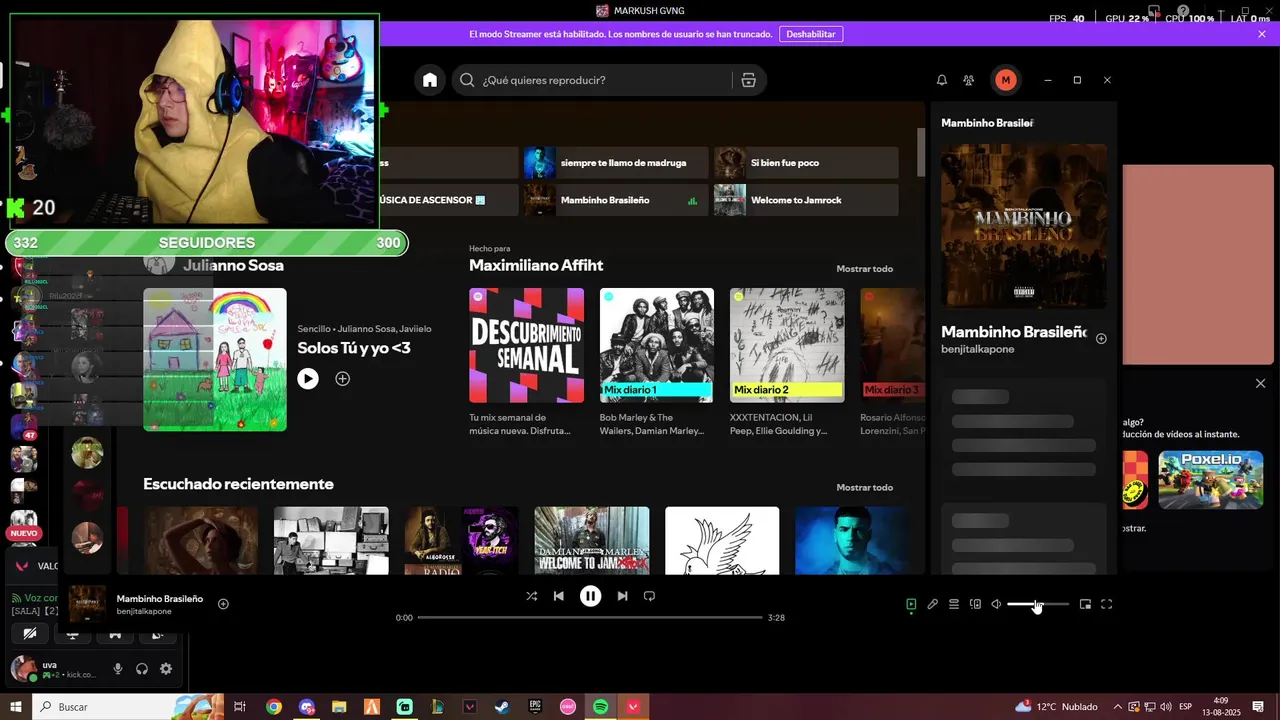
Task: Open Descubrimiento Semanal playlist
Action: coord(527,345)
